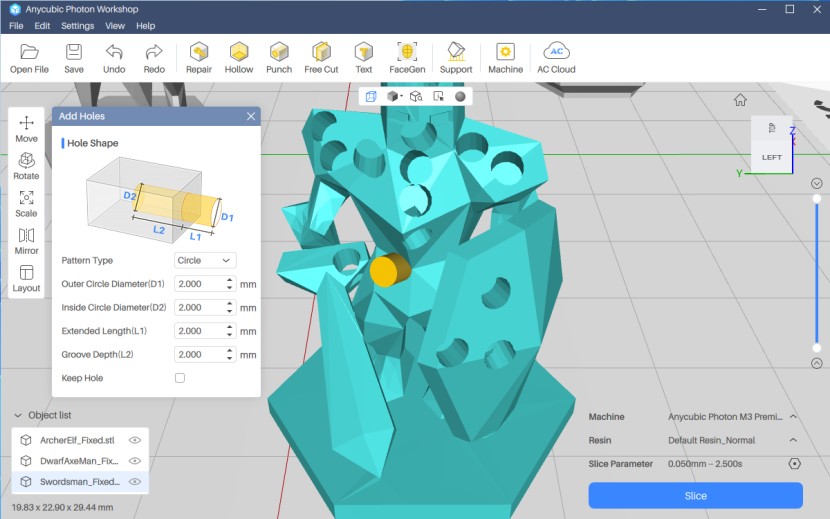Open the FaceGen tool
Viewport: 830px width, 519px height.
[x=407, y=58]
